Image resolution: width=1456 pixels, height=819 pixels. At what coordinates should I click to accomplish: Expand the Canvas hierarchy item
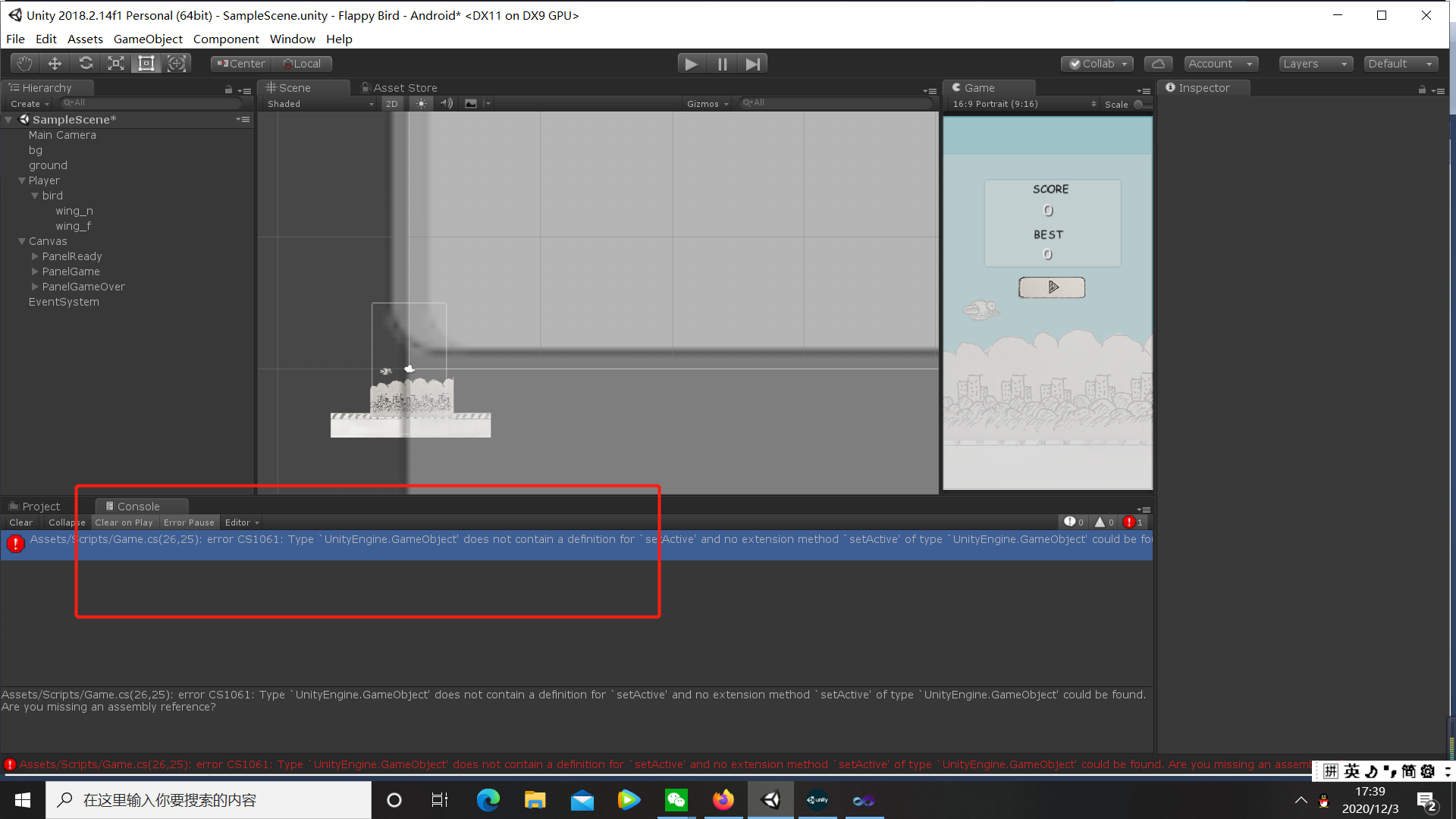click(x=22, y=240)
